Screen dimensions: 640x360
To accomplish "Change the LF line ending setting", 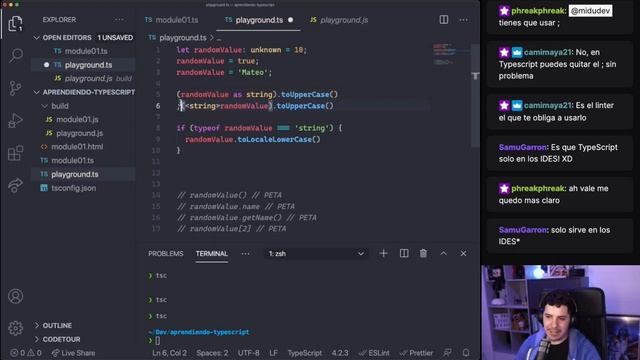I will (x=273, y=353).
